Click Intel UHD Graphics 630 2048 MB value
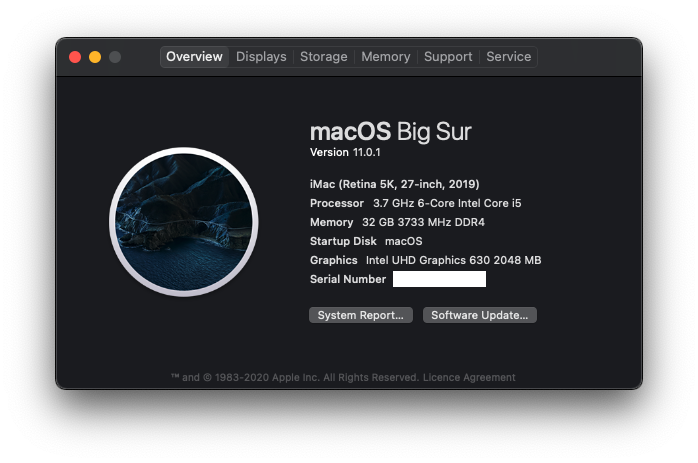 click(453, 260)
